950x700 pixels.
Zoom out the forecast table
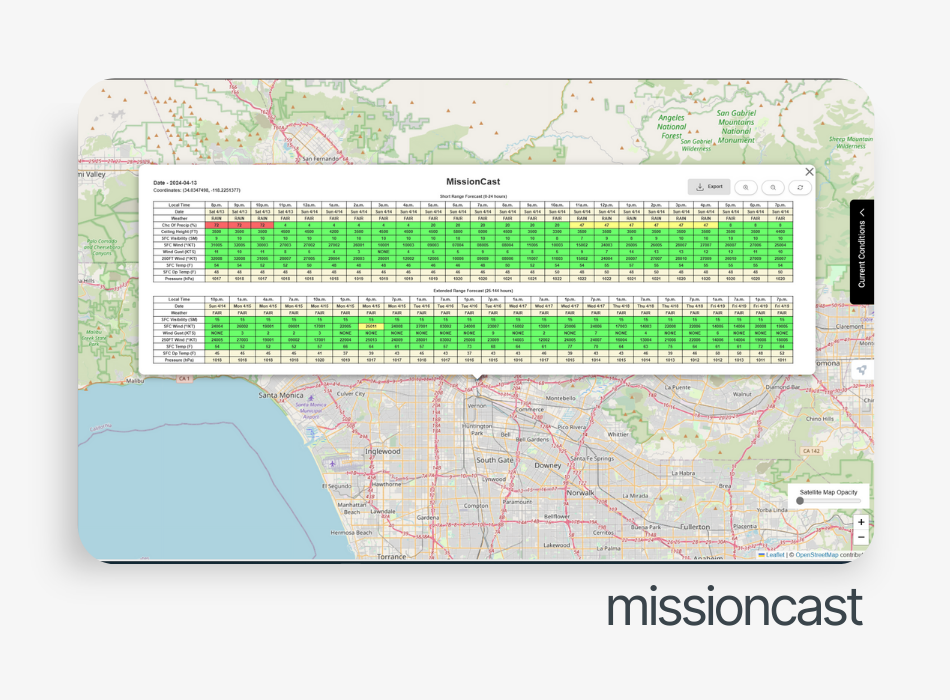tap(773, 187)
